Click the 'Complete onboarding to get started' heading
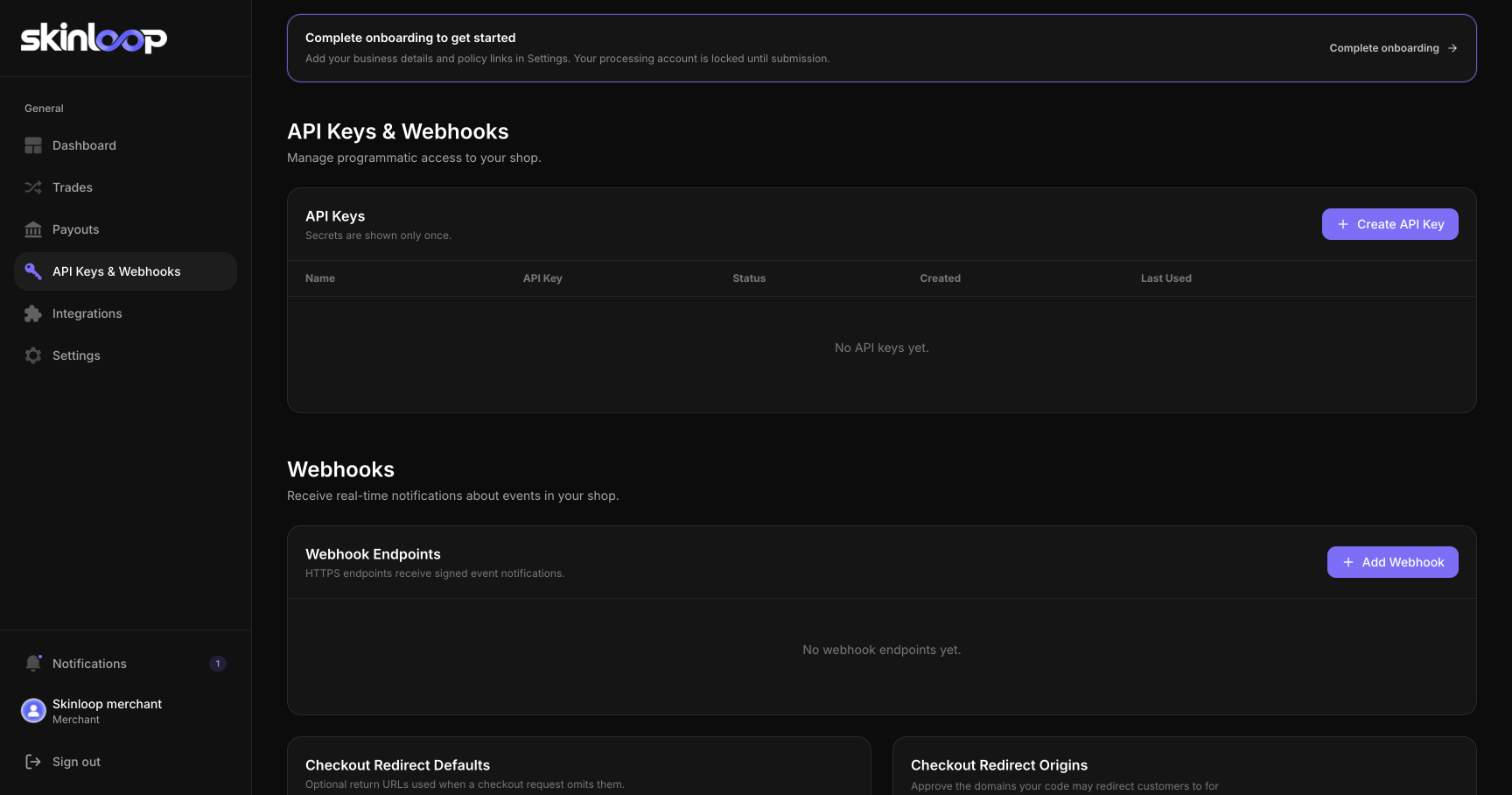 click(410, 38)
